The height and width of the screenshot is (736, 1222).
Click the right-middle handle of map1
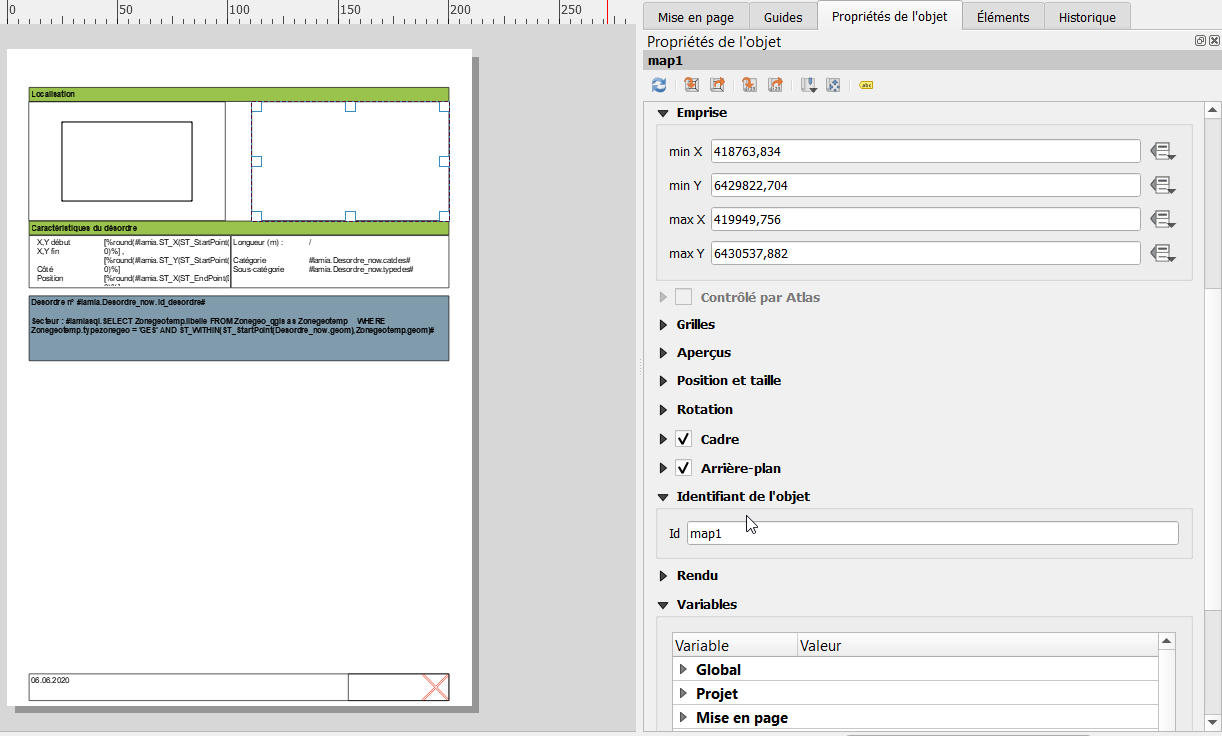pyautogui.click(x=444, y=161)
